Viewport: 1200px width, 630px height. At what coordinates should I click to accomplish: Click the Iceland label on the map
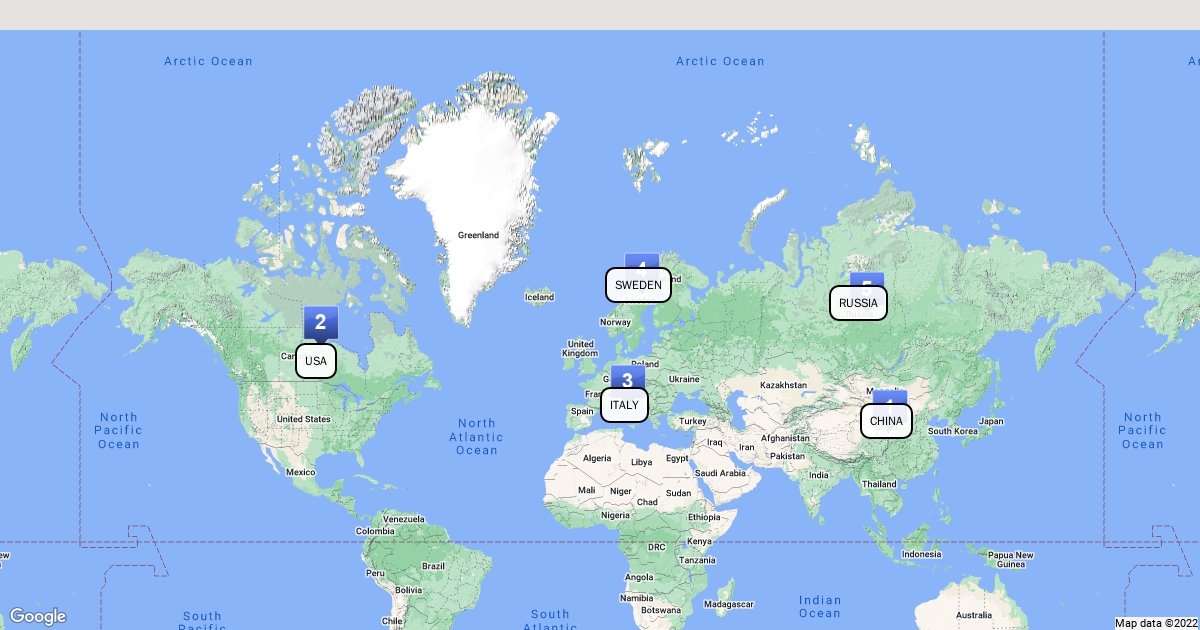pos(539,297)
